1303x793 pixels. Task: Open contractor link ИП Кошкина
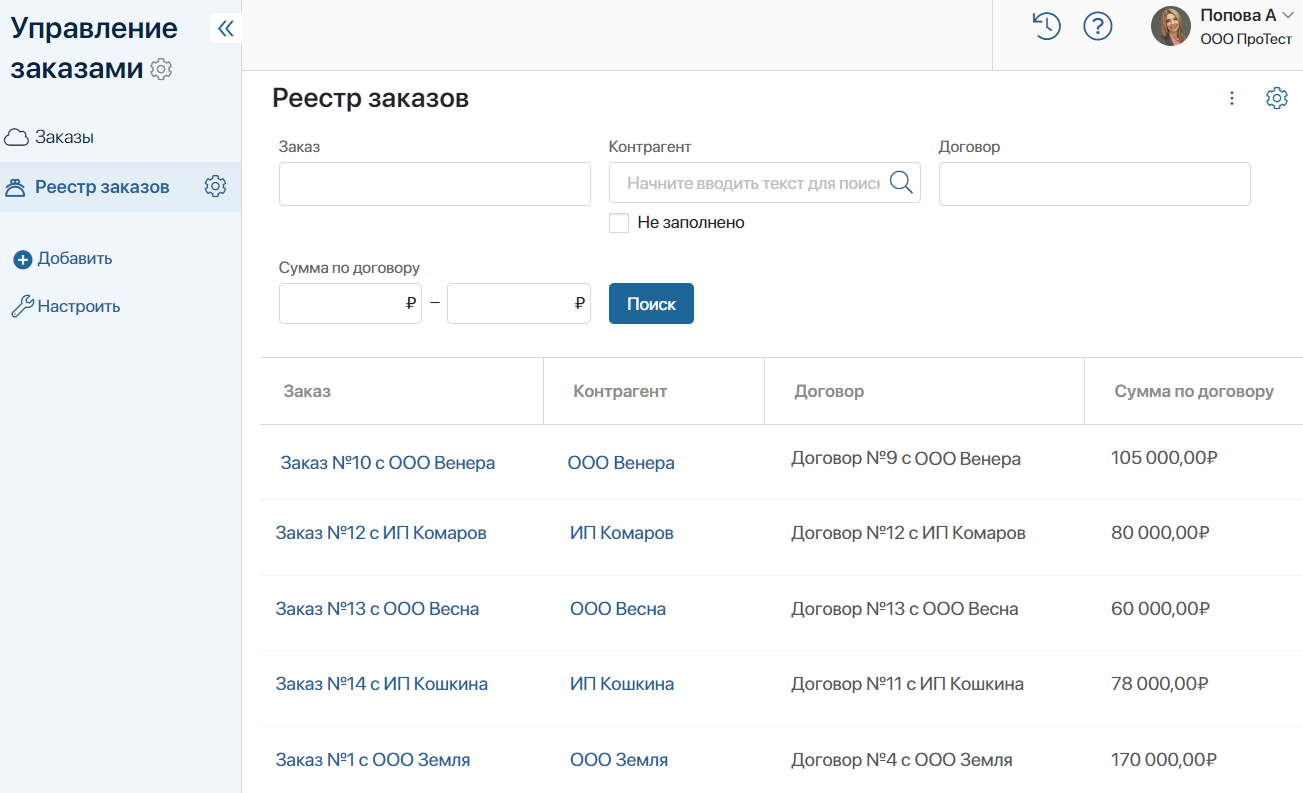[622, 684]
